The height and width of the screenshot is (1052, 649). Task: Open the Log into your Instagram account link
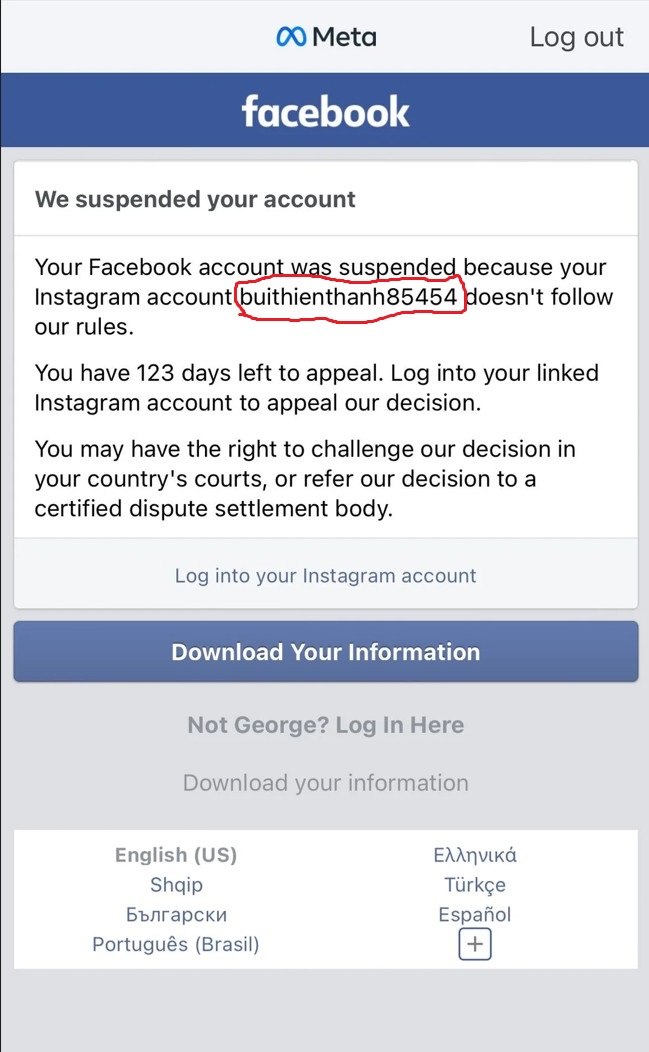point(326,576)
